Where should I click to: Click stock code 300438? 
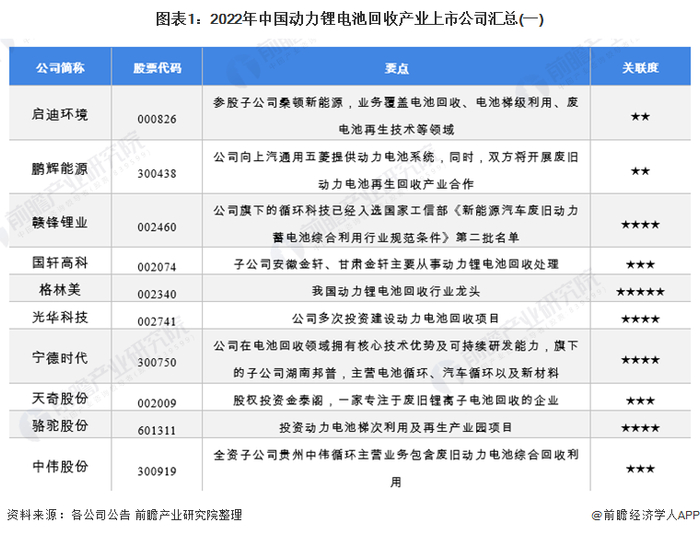157,174
